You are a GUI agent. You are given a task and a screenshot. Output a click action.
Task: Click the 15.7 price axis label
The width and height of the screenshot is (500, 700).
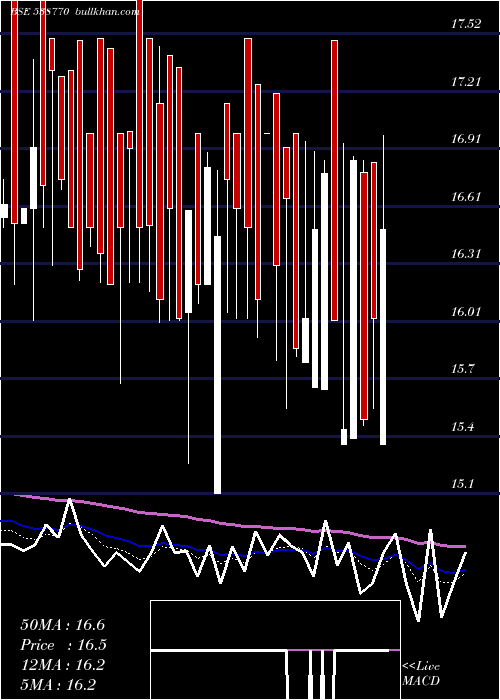(462, 369)
